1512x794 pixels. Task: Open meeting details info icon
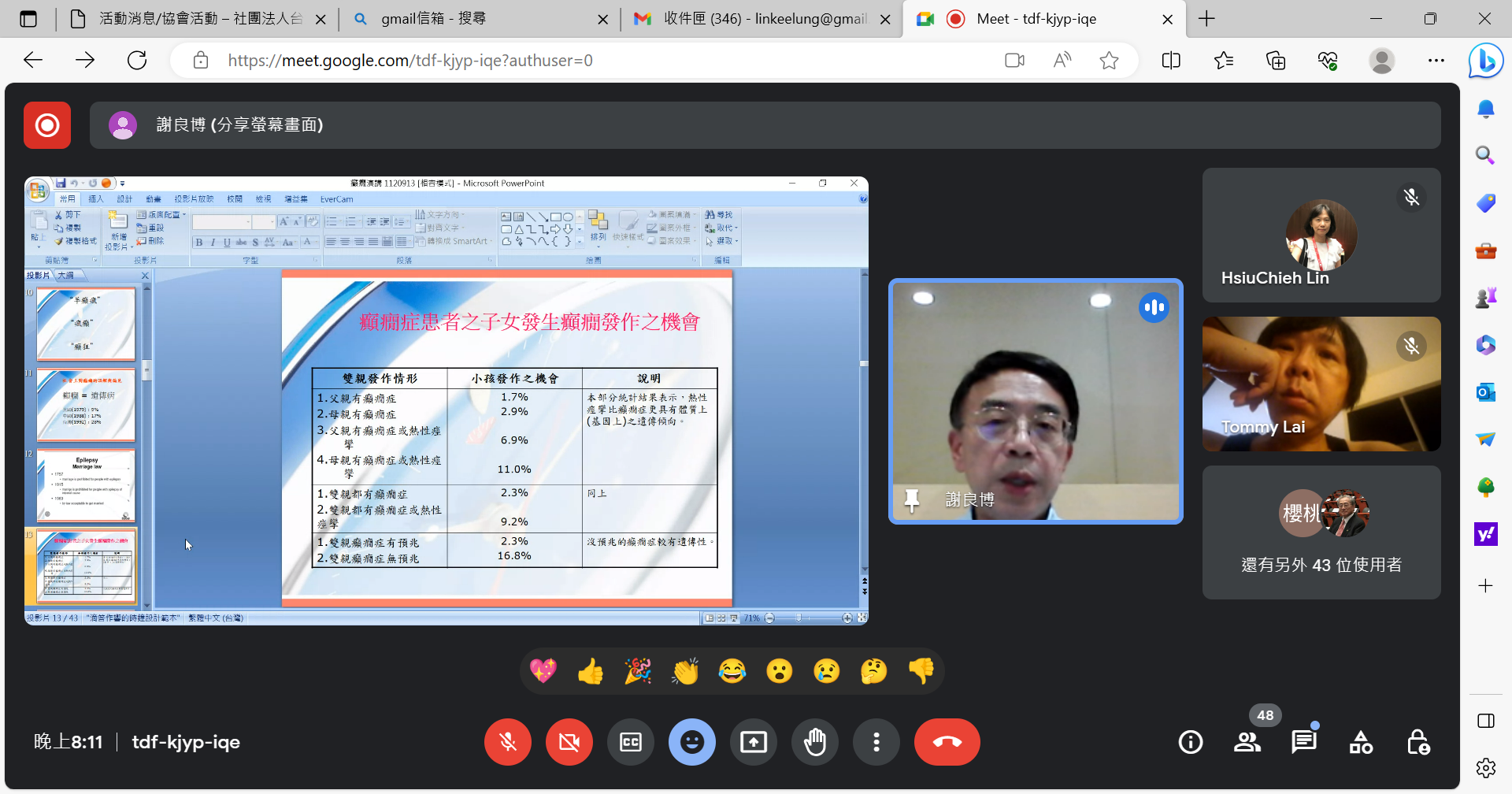point(1191,742)
